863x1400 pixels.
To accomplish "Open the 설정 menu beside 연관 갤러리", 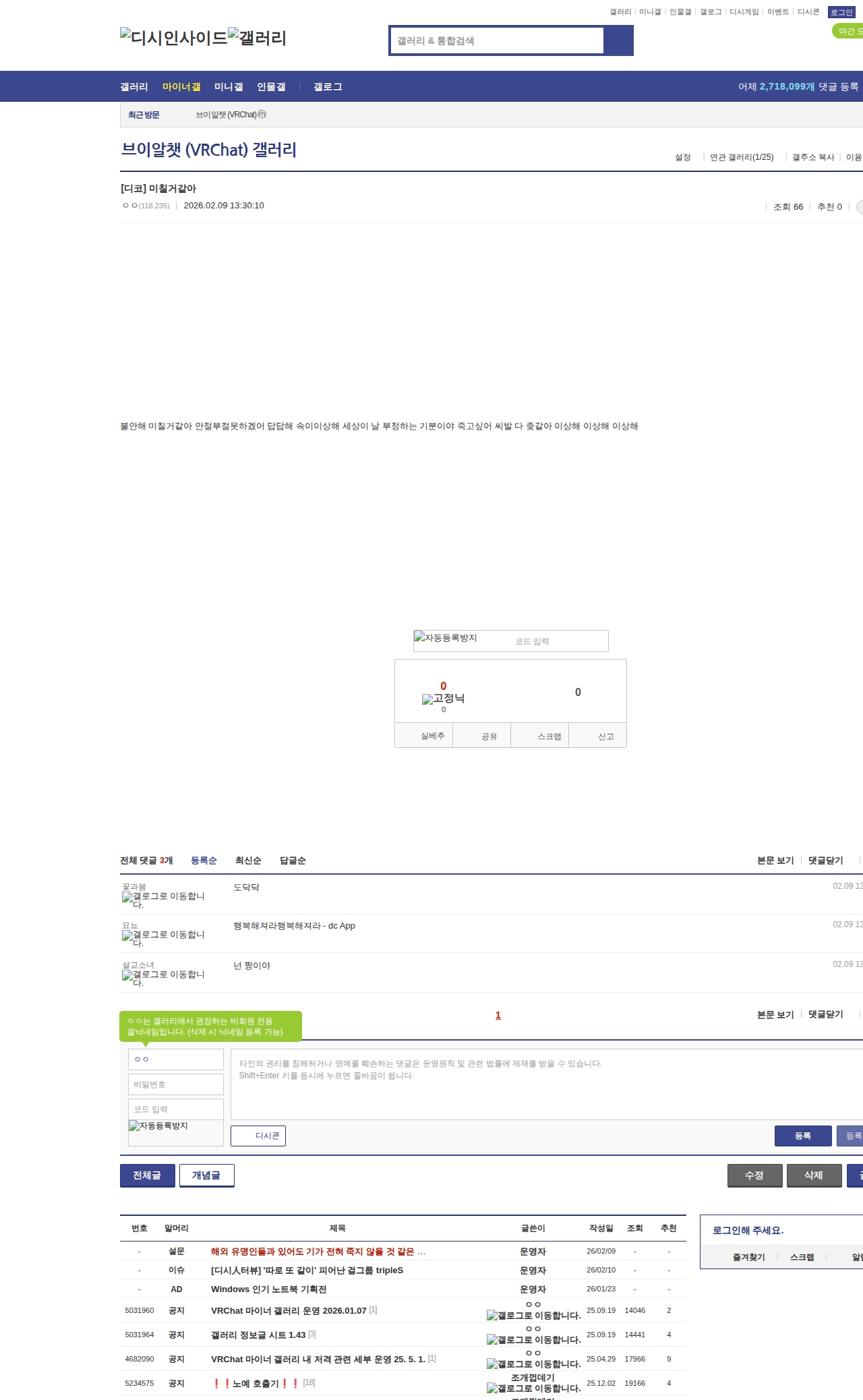I will pos(683,157).
